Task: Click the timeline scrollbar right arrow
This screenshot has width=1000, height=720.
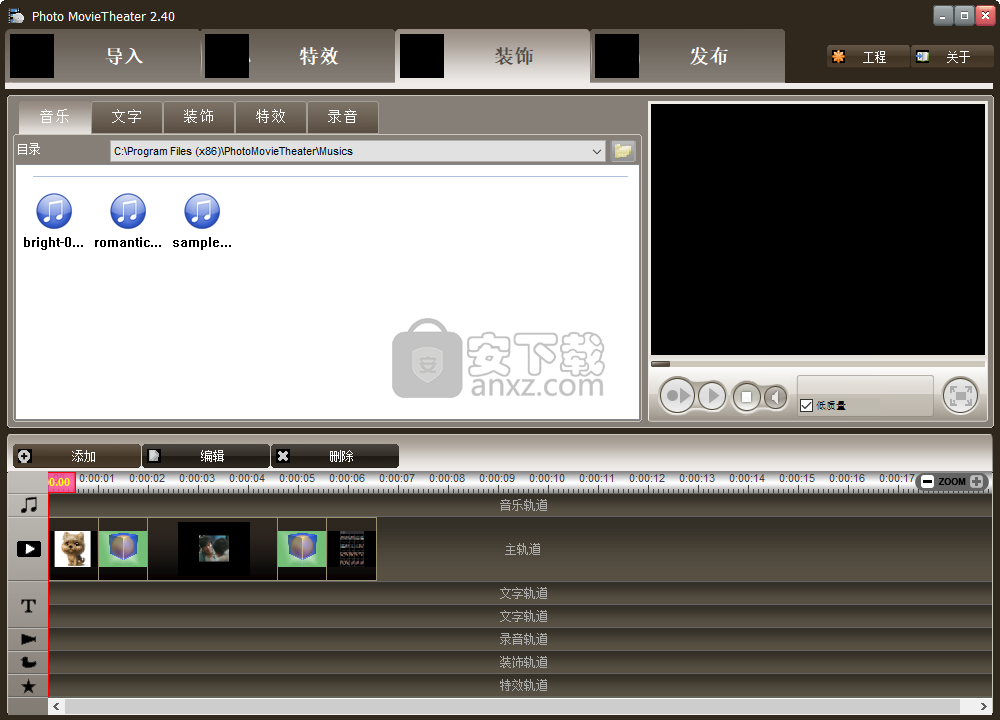Action: pos(983,707)
